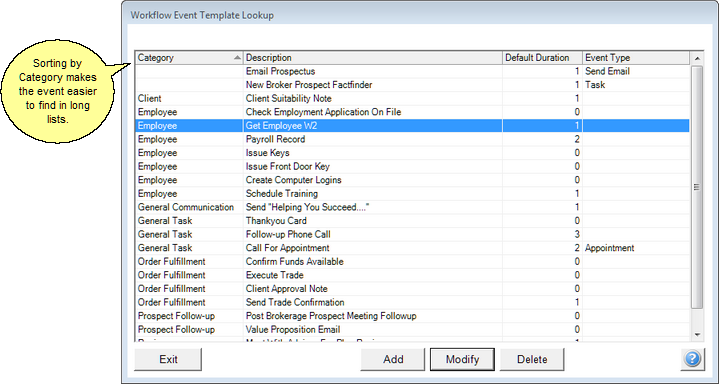Select the Payroll Record row
The width and height of the screenshot is (719, 384).
(412, 139)
